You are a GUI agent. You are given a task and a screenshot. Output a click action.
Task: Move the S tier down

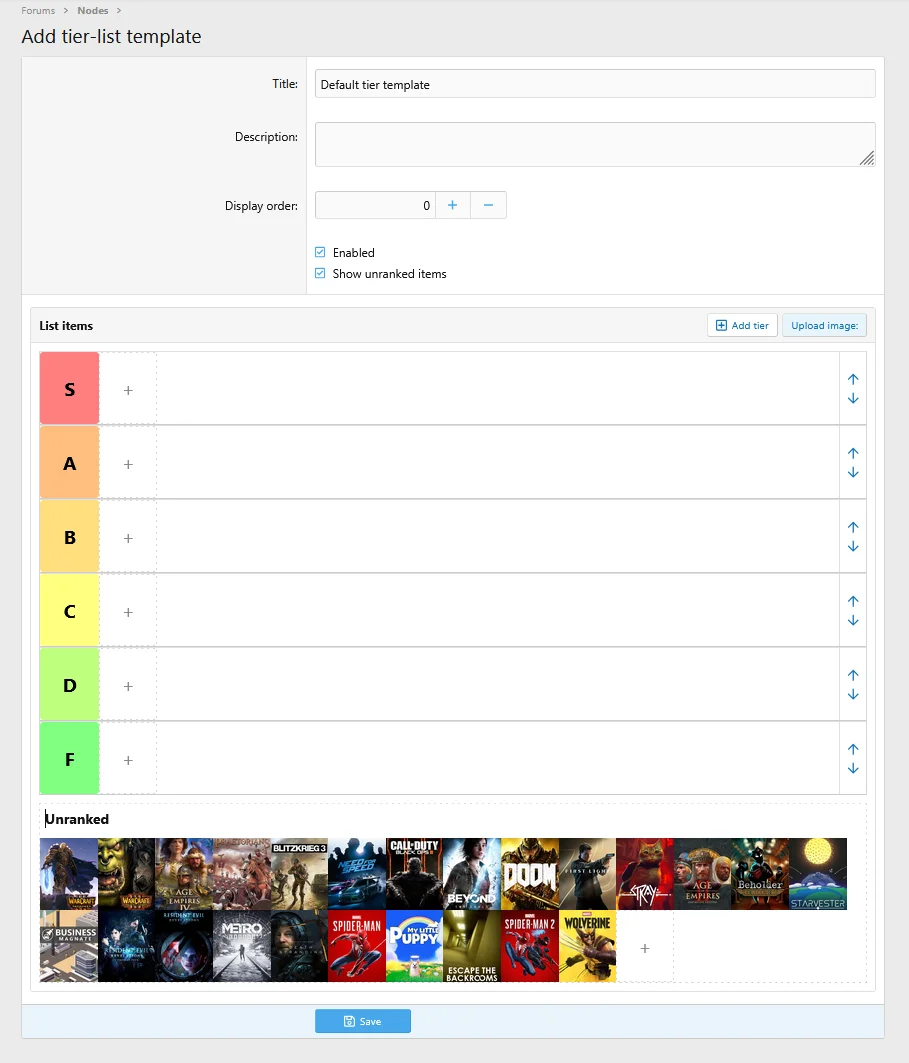pyautogui.click(x=853, y=399)
